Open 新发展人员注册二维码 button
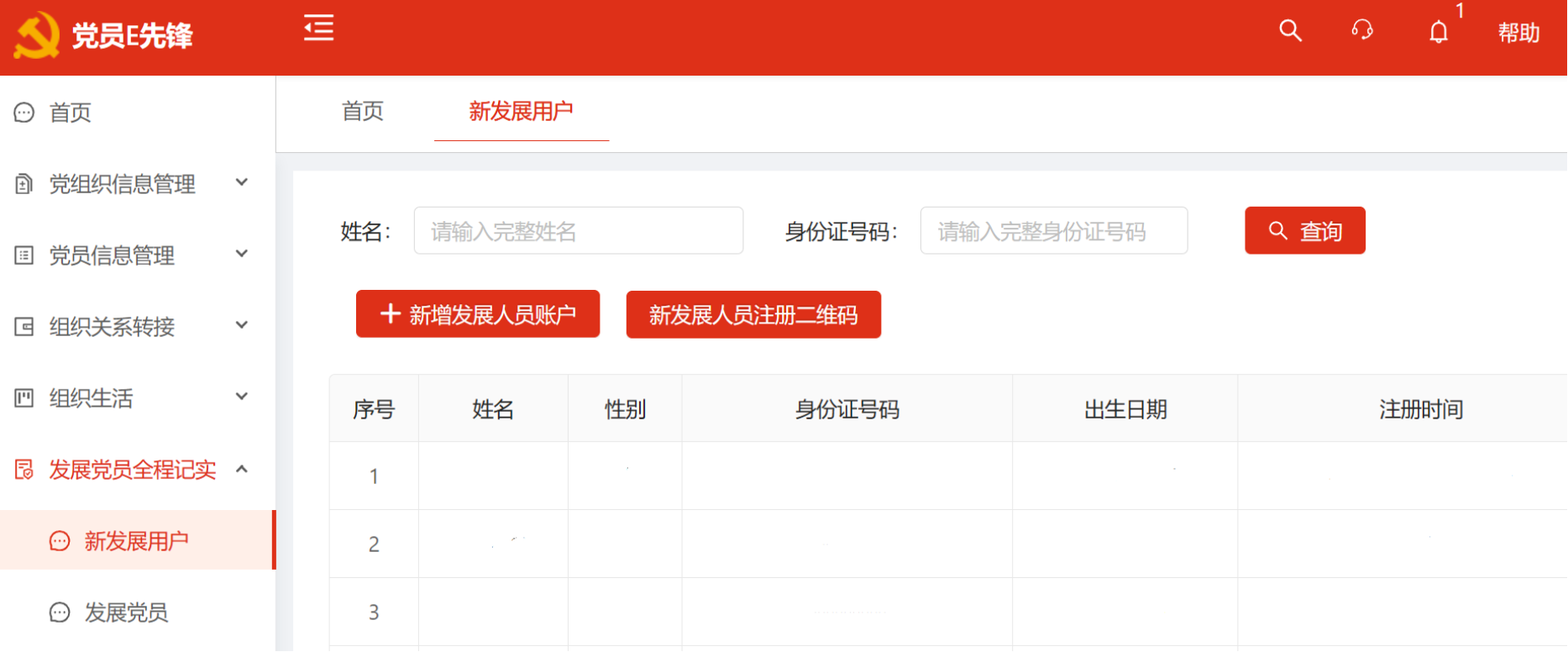 pos(753,315)
